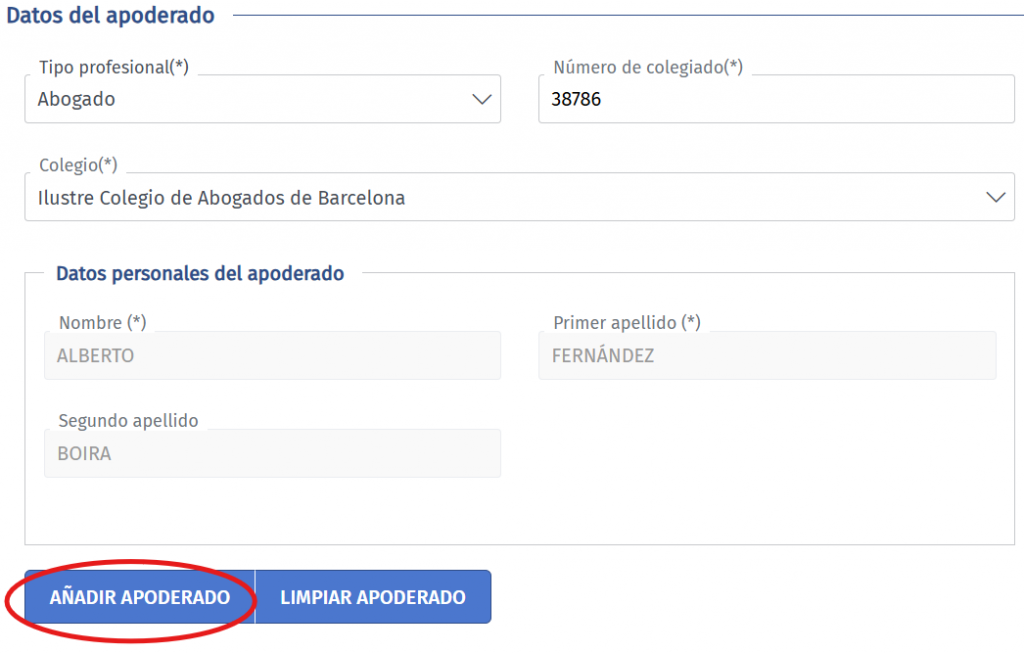Click the Segundo apellido field with BOIRA
Screen dimensions: 1024x653
click(272, 454)
